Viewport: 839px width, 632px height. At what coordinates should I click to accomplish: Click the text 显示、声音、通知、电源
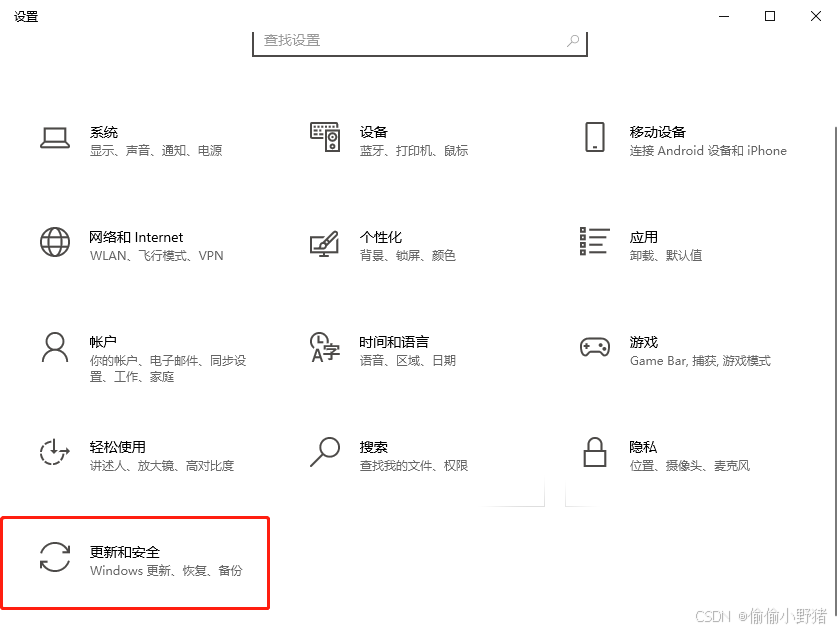[156, 151]
